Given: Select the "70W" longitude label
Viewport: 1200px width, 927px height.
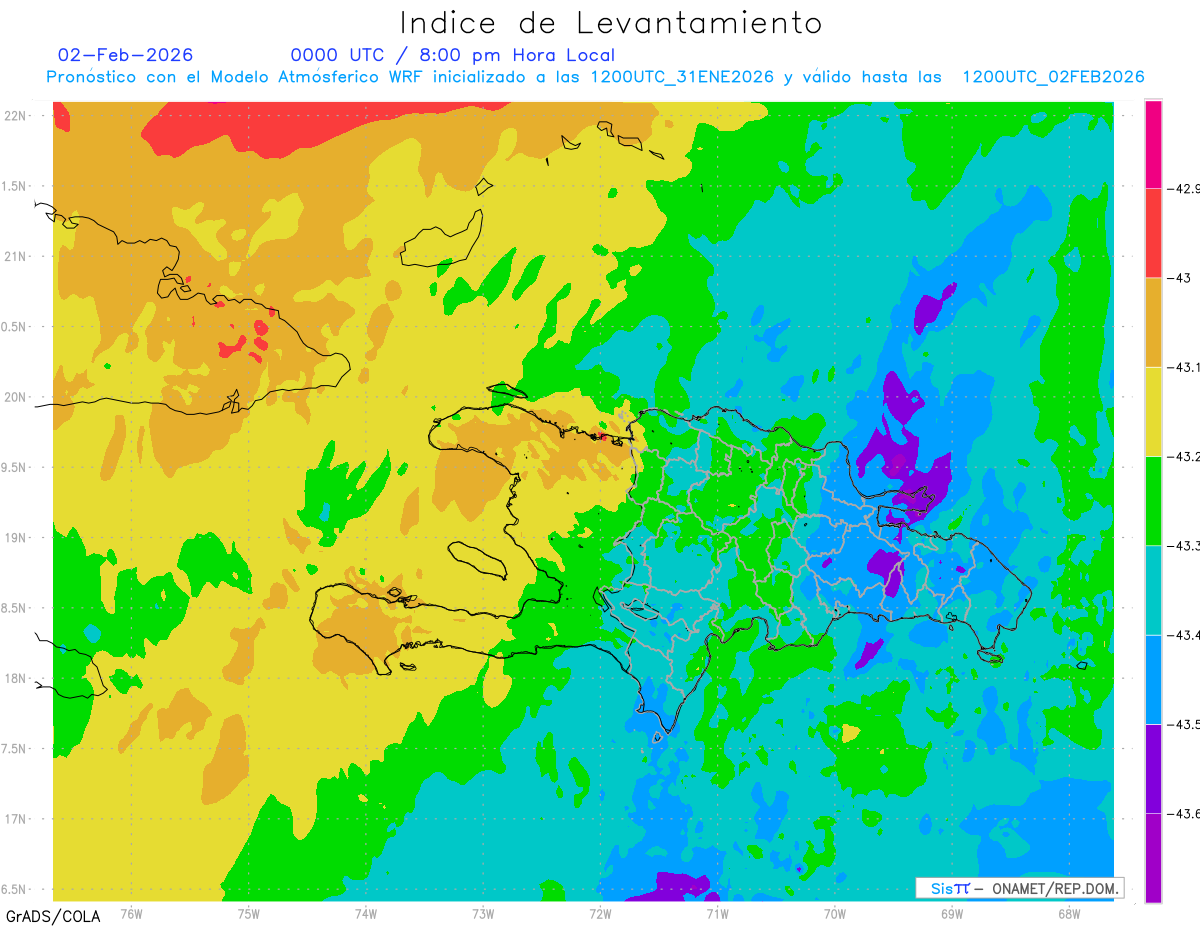Looking at the screenshot, I should pyautogui.click(x=835, y=913).
